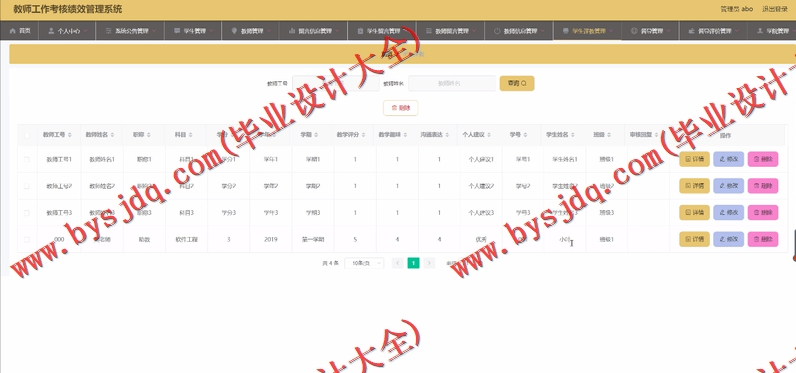Sort table by 审核回复 column
The height and width of the screenshot is (373, 796).
point(656,135)
